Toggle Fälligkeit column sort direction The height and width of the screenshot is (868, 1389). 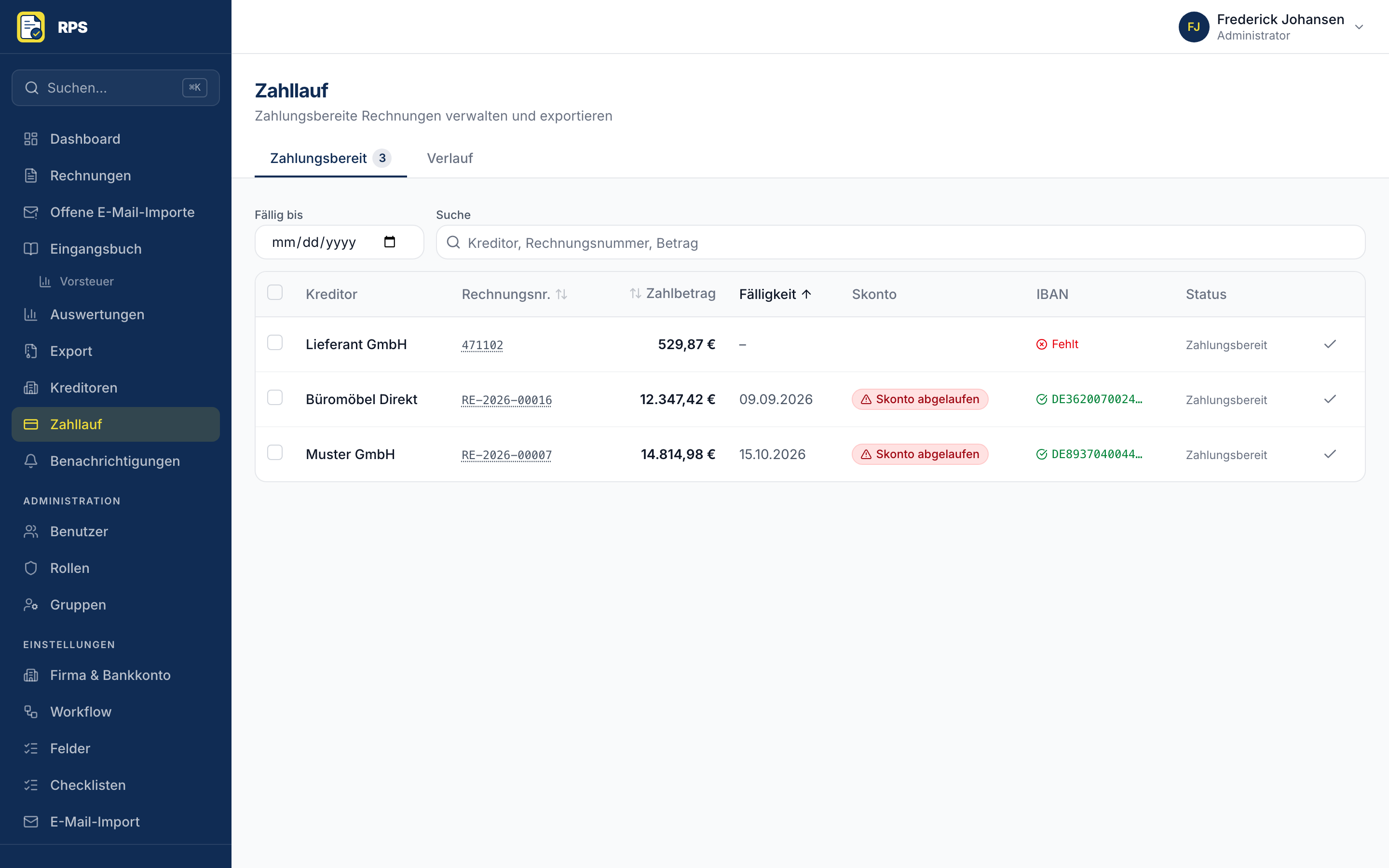click(775, 295)
